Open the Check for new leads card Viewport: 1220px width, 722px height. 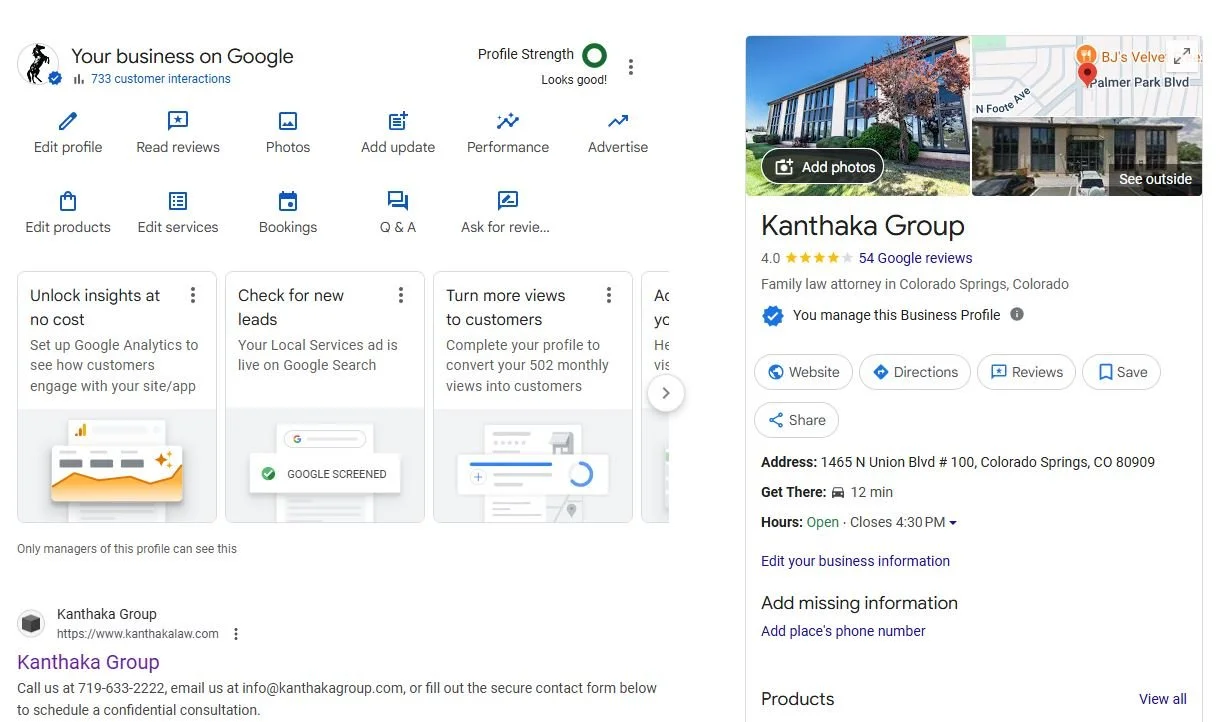(x=325, y=397)
